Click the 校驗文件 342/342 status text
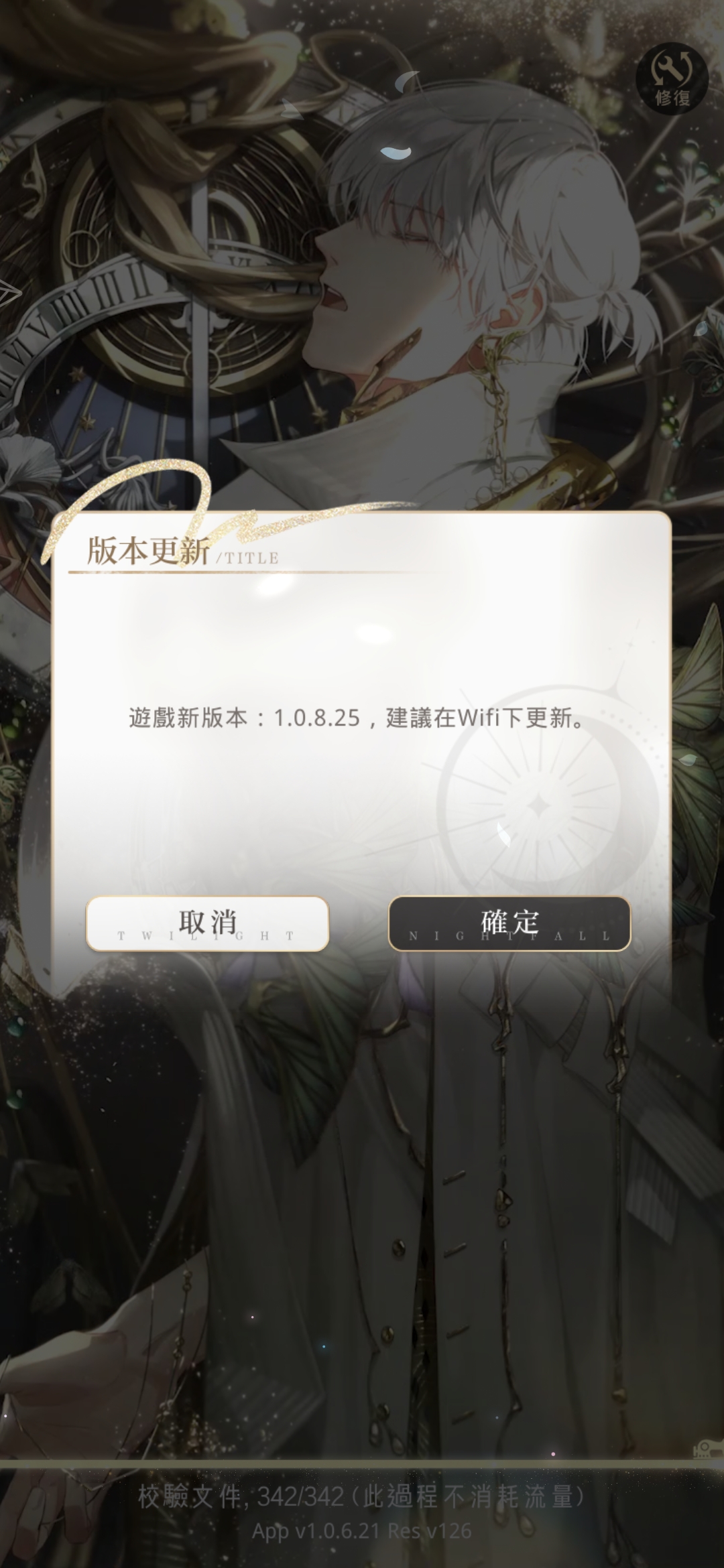Image resolution: width=724 pixels, height=1568 pixels. [361, 1497]
